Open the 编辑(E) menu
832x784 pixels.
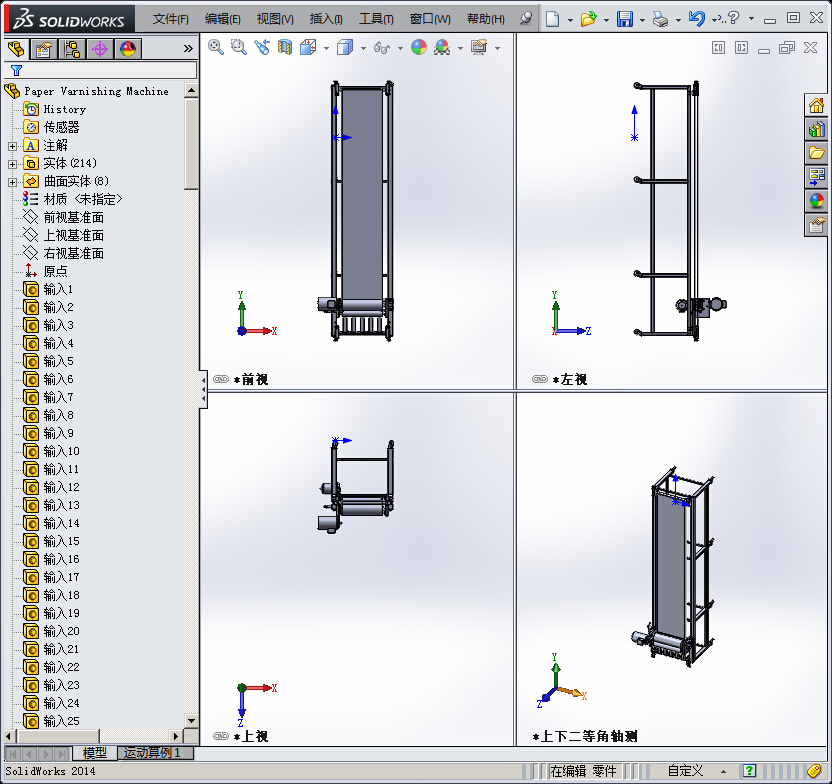click(x=222, y=19)
